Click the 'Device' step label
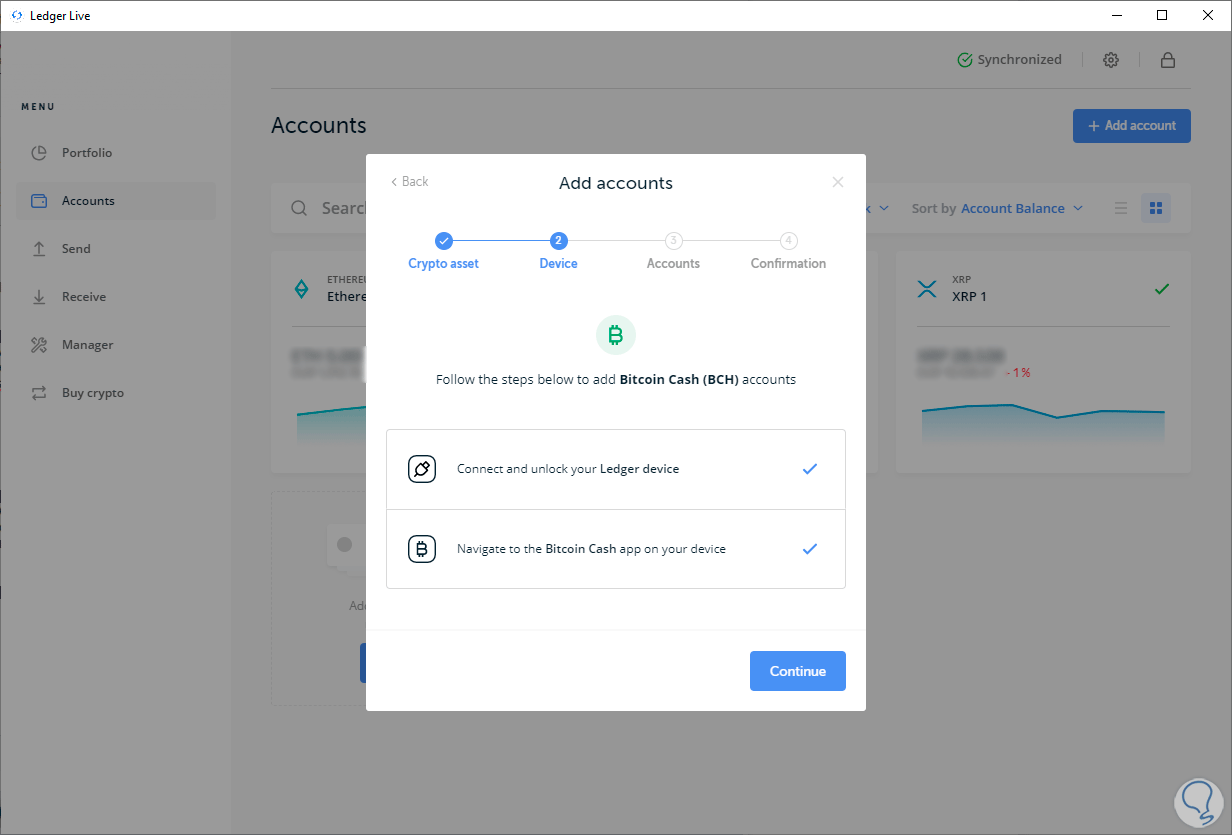The height and width of the screenshot is (835, 1232). coord(559,263)
